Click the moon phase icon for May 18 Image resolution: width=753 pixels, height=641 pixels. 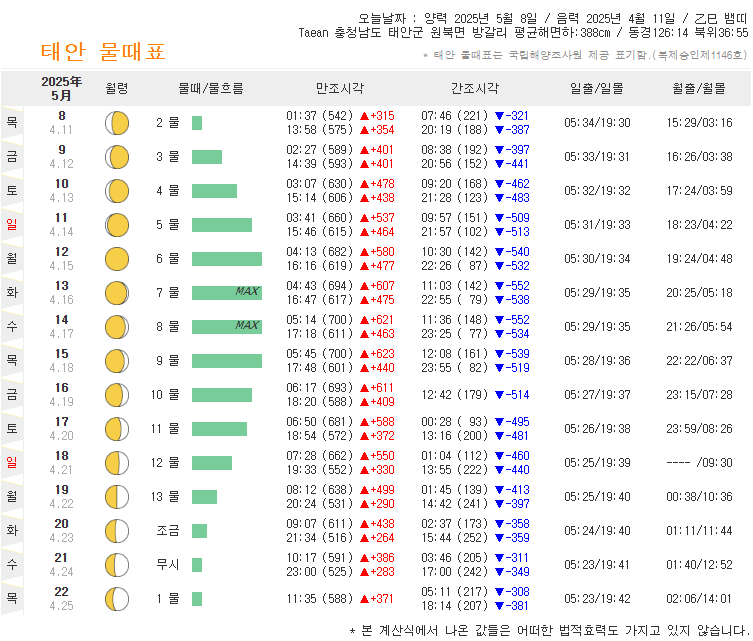[117, 463]
